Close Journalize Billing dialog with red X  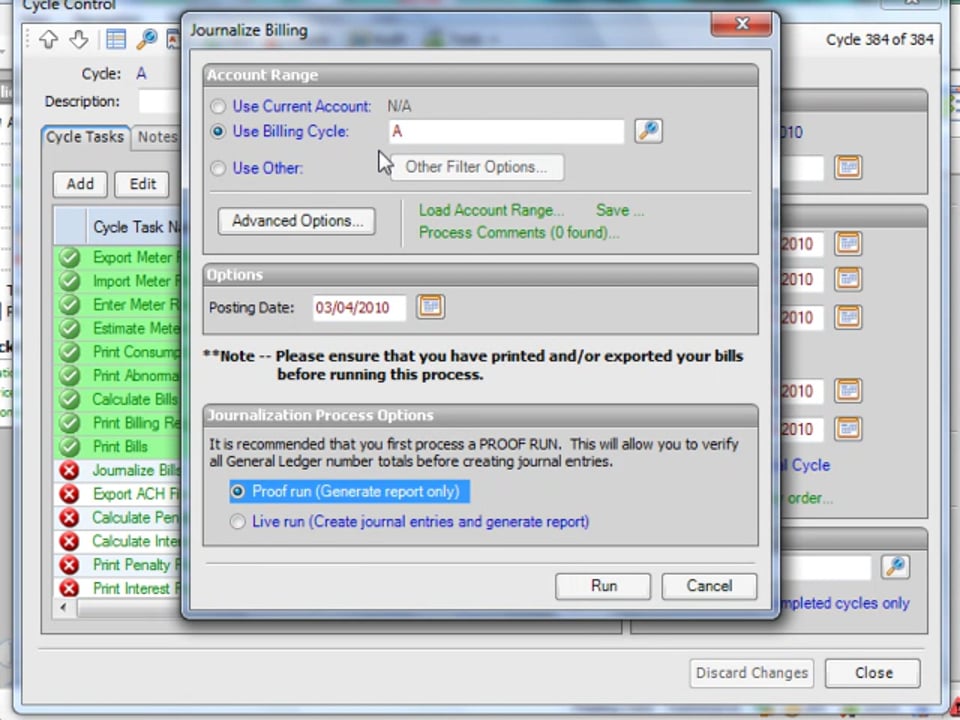pos(741,24)
